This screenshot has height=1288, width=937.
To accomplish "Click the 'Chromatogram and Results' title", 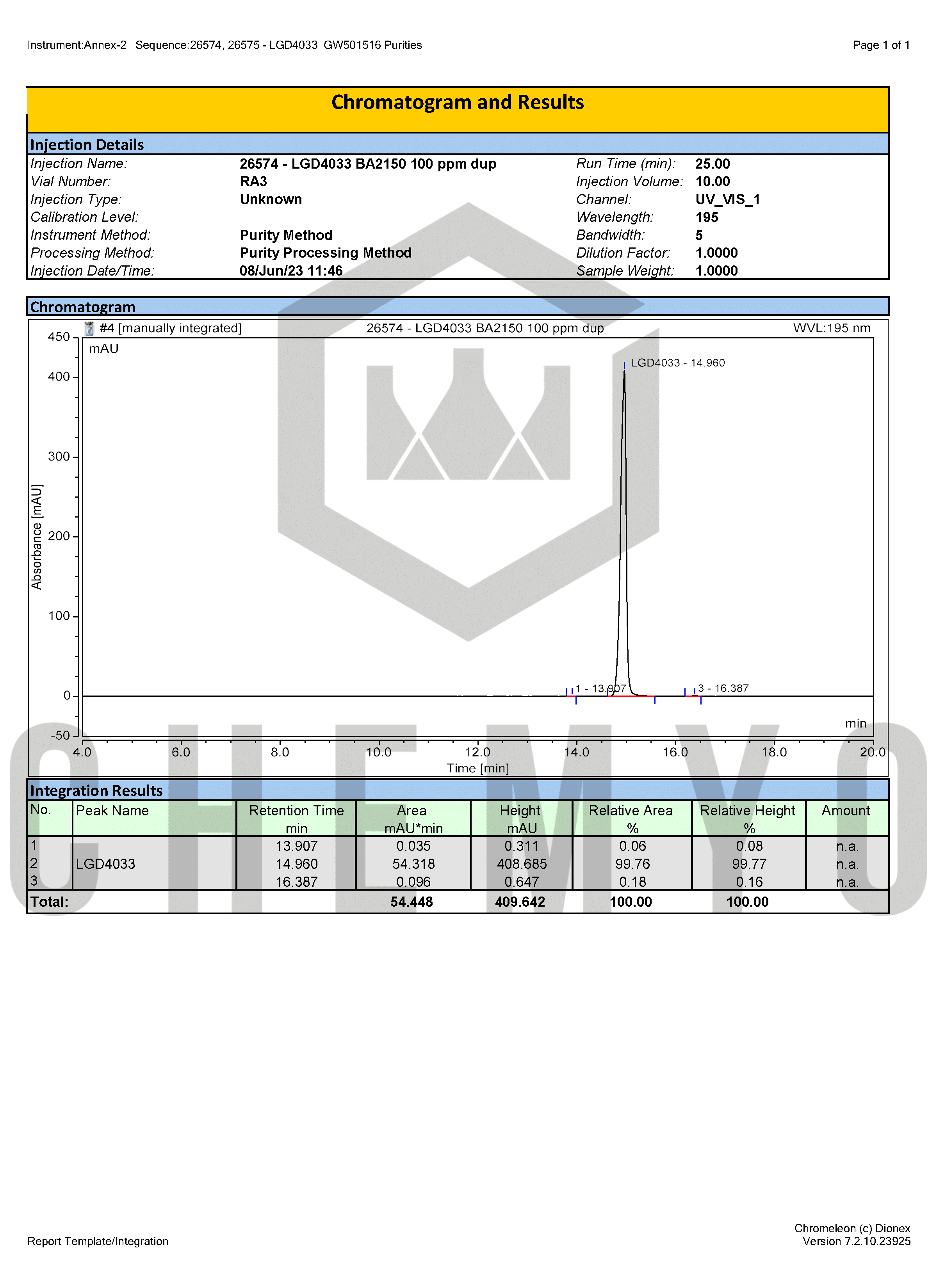I will 458,103.
